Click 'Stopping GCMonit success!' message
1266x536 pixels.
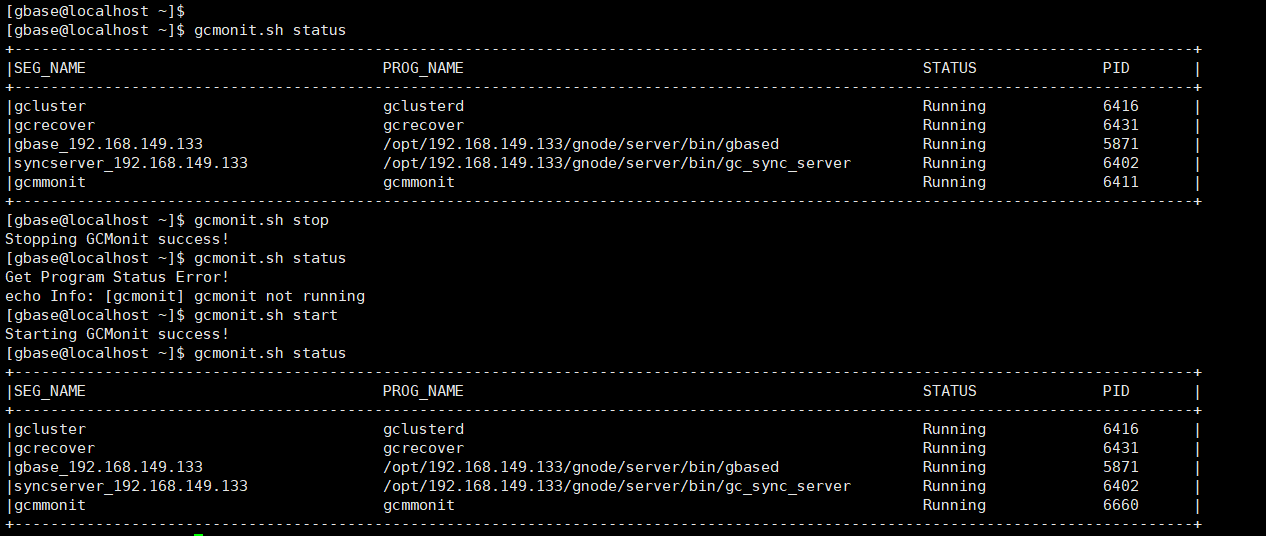(x=117, y=238)
